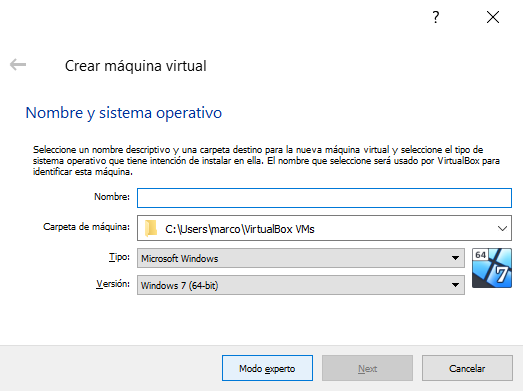Click the Nombre: field label

click(112, 197)
